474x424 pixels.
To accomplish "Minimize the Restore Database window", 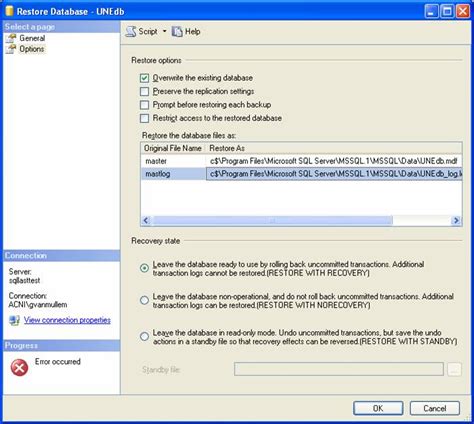I will click(431, 11).
